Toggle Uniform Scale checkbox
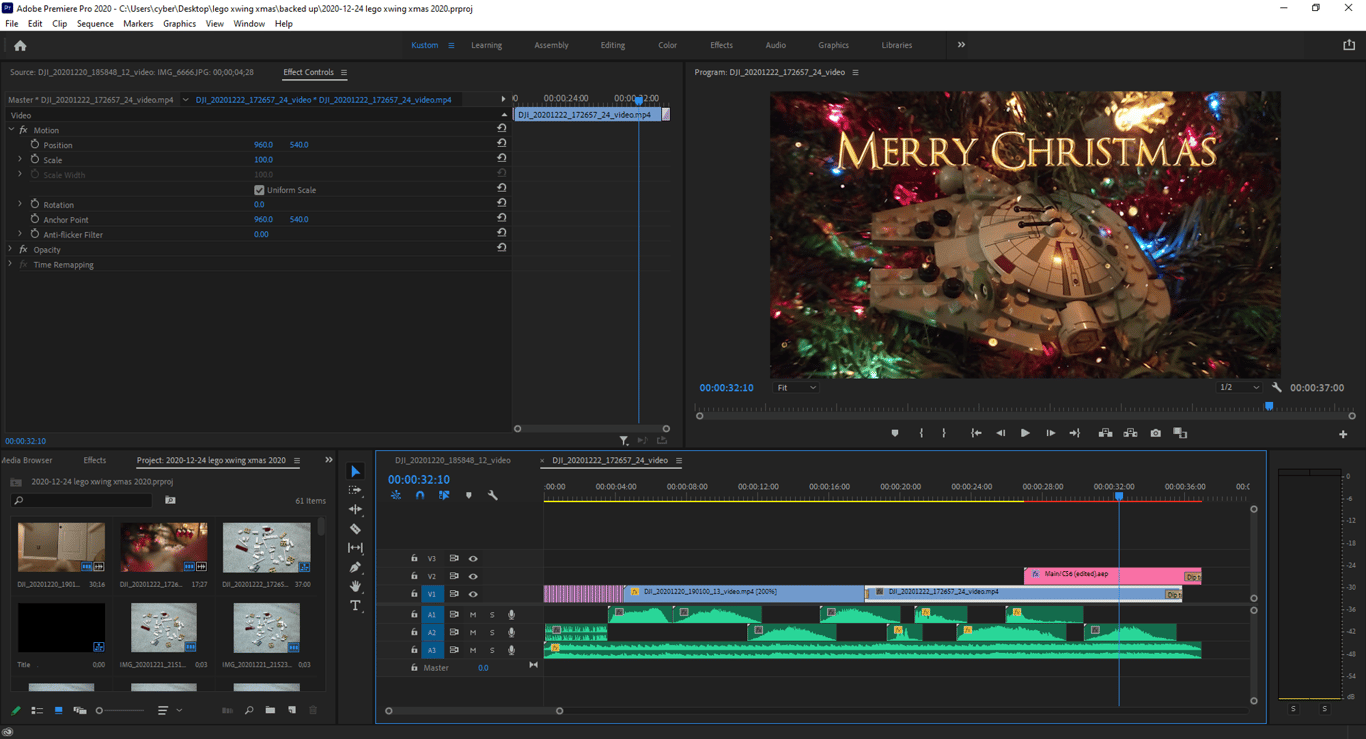The width and height of the screenshot is (1366, 739). [x=259, y=190]
